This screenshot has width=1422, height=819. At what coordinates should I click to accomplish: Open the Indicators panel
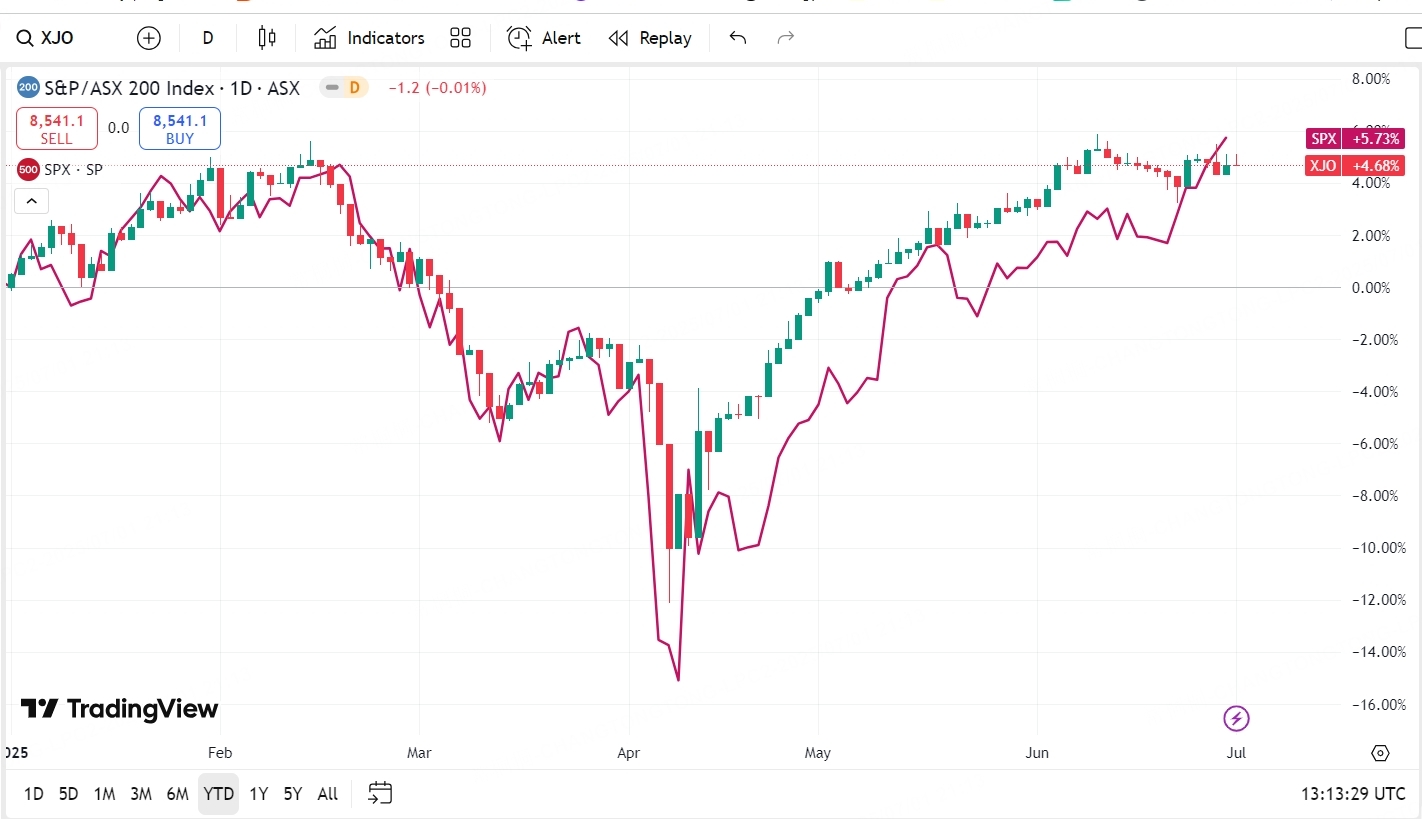coord(369,38)
